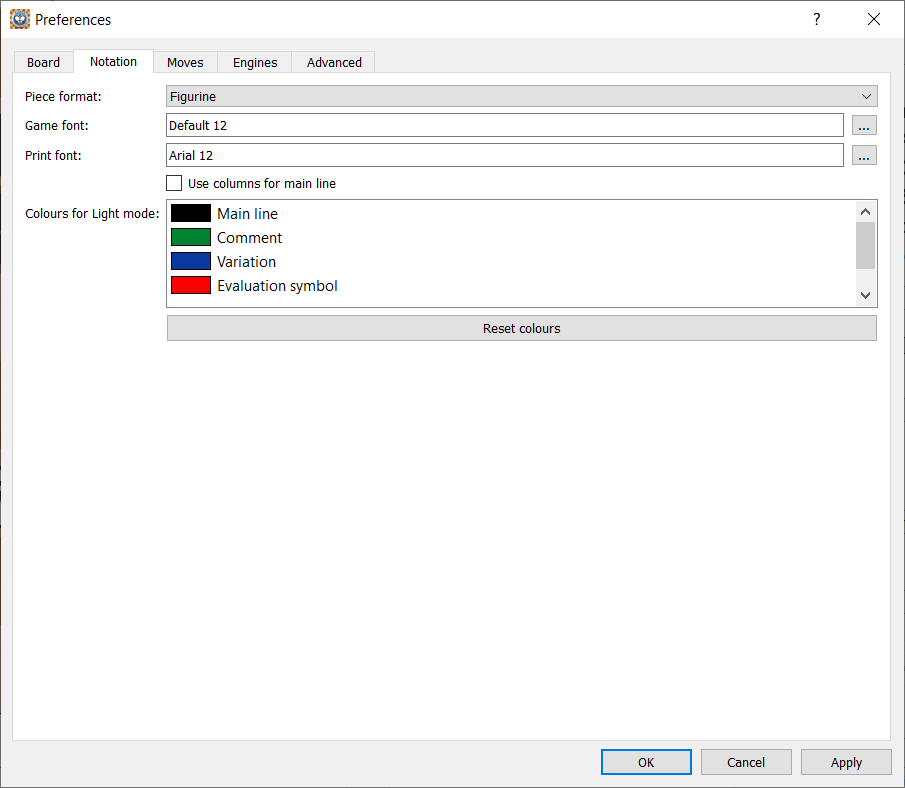
Task: Click the Apply button
Action: 846,762
